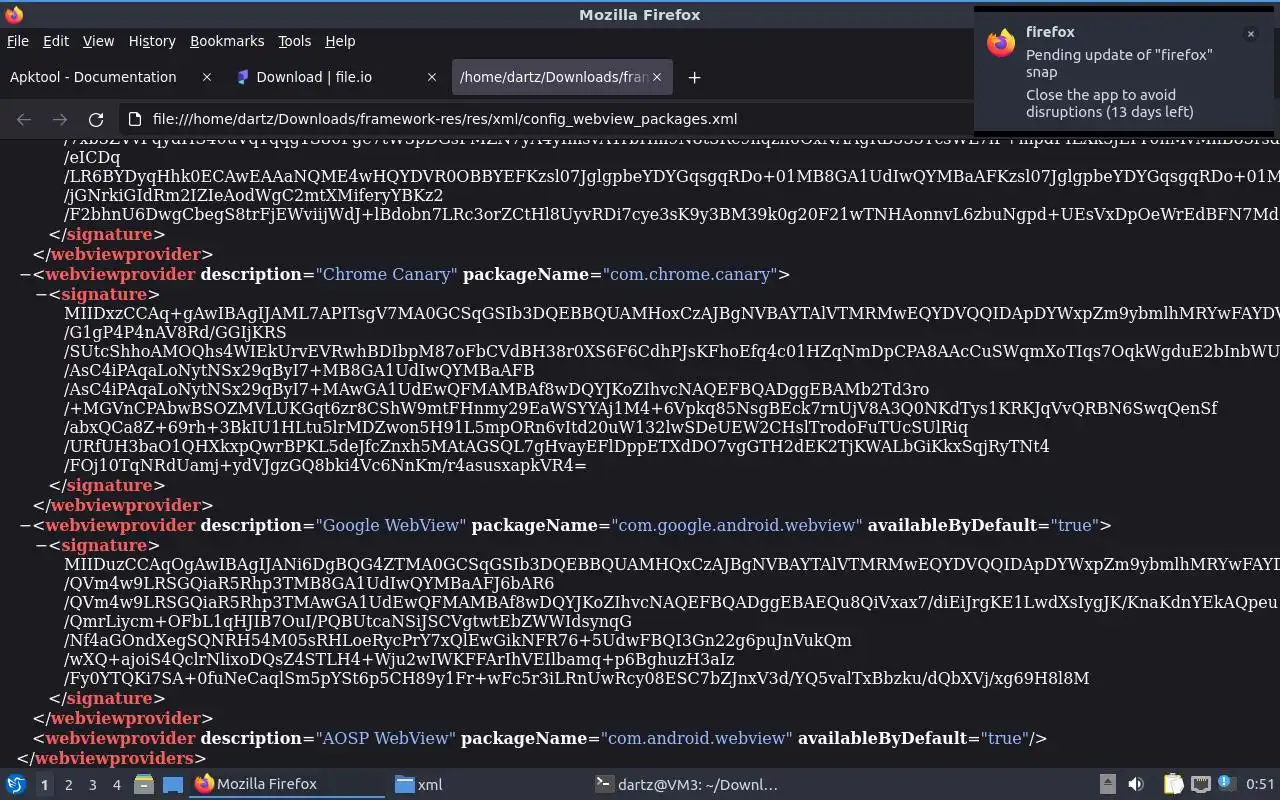Click the update notifier tray icon

(1226, 783)
